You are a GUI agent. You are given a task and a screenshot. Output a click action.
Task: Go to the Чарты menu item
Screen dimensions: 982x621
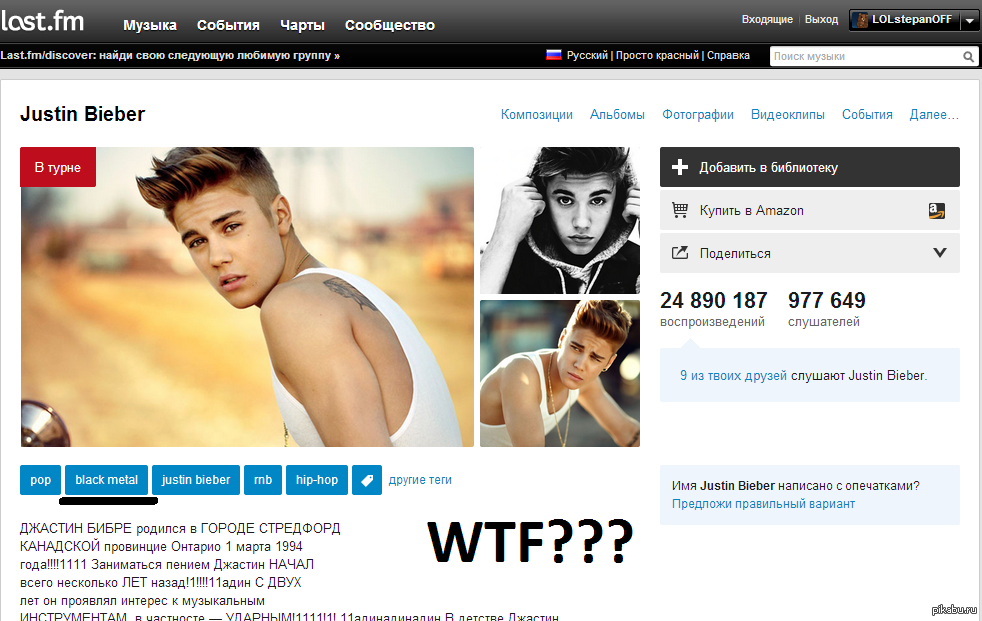point(302,25)
